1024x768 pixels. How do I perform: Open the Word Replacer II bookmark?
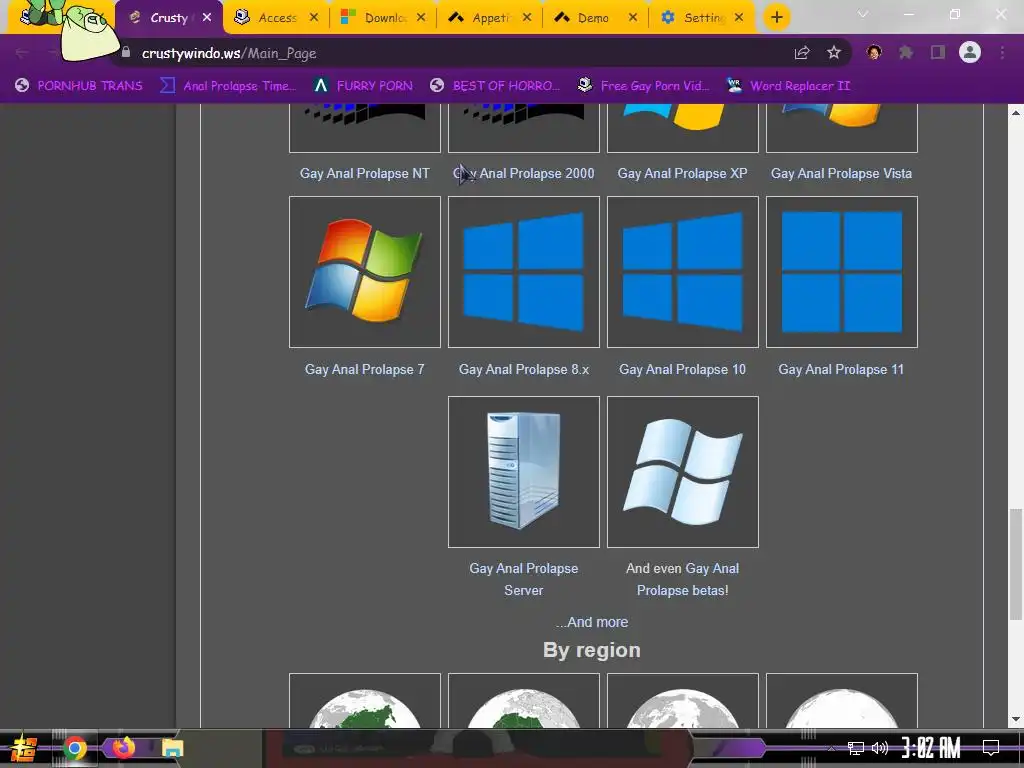click(788, 86)
